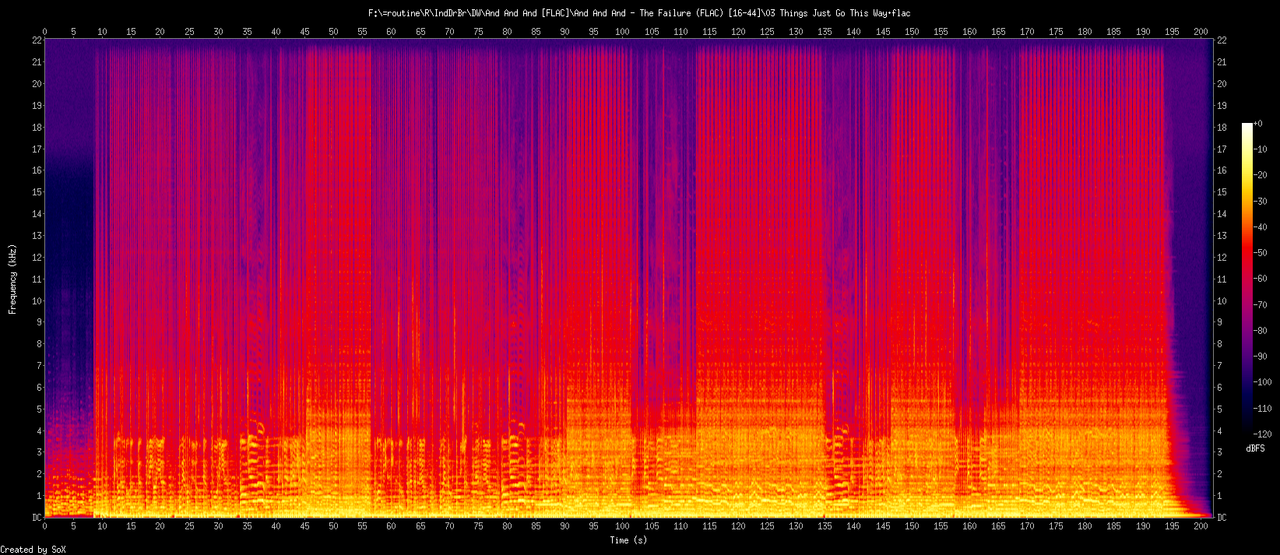Click the "-10" value on dBFS legend
Viewport: 1280px width, 555px height.
coord(1262,148)
